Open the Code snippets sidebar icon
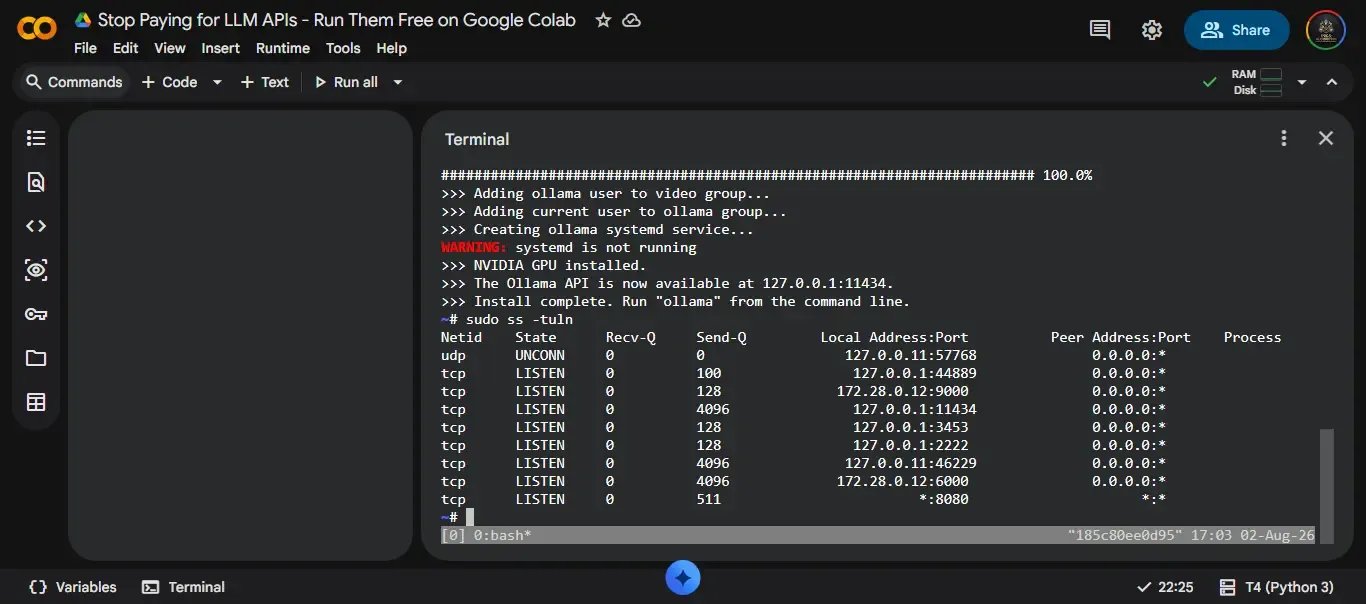Viewport: 1366px width, 604px height. (x=36, y=226)
